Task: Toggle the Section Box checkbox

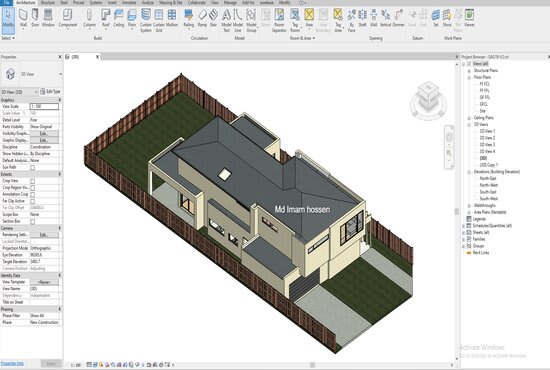Action: pyautogui.click(x=33, y=222)
